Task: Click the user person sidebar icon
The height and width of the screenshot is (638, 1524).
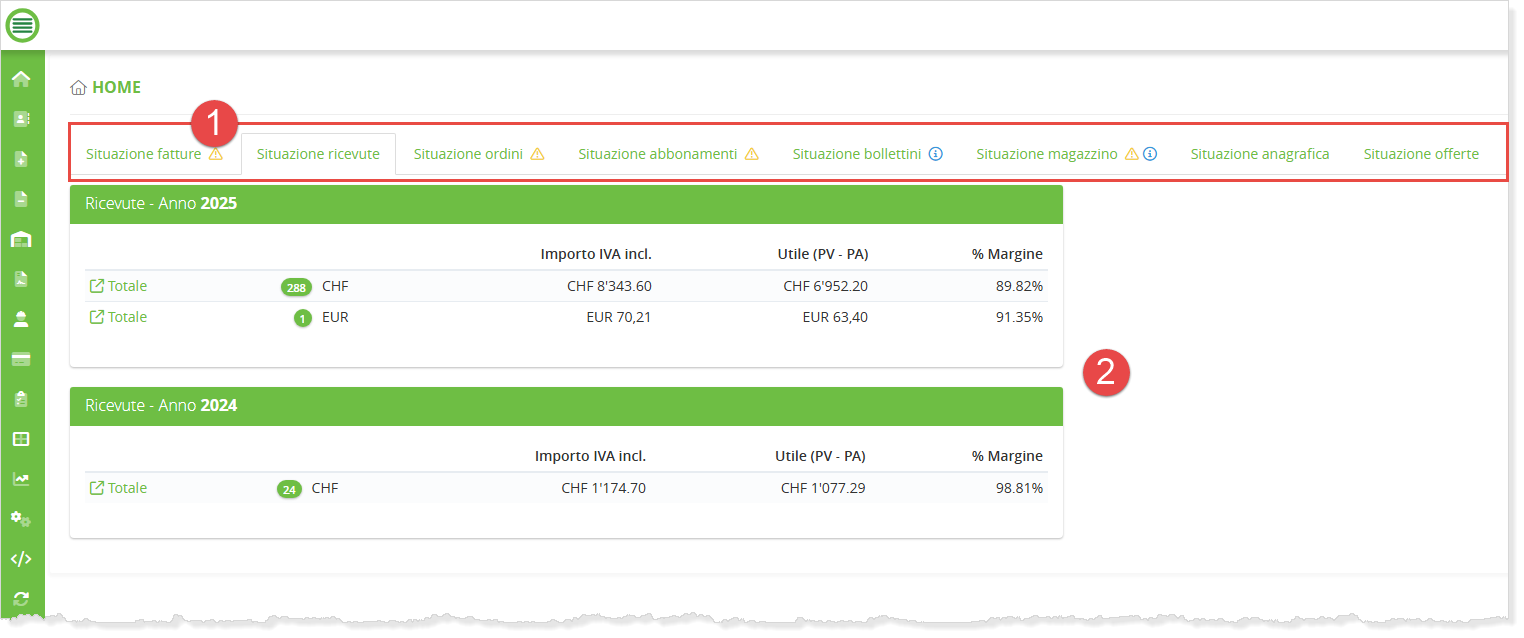Action: (21, 319)
